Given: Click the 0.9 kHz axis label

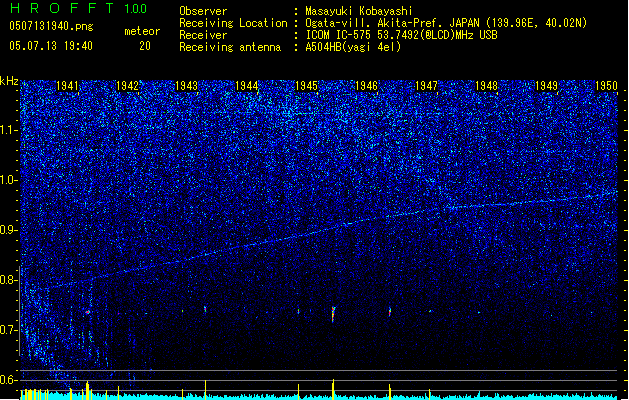Looking at the screenshot, I should click(x=8, y=230).
